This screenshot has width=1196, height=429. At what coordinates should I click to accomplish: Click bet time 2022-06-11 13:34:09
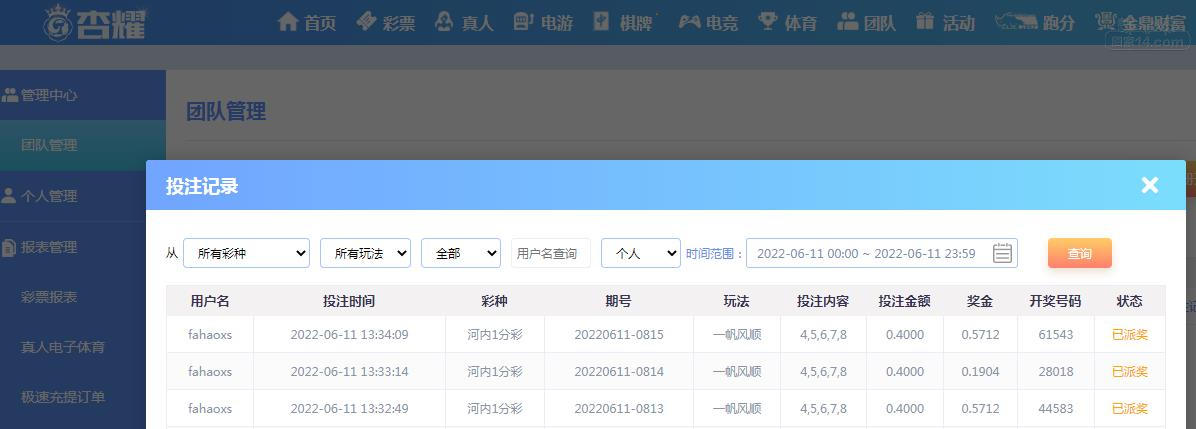(349, 334)
